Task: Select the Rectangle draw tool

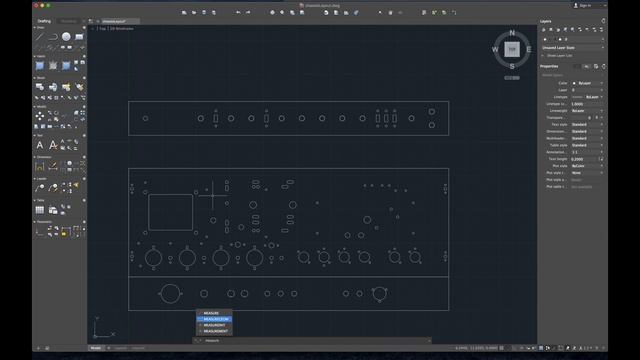Action: (79, 37)
